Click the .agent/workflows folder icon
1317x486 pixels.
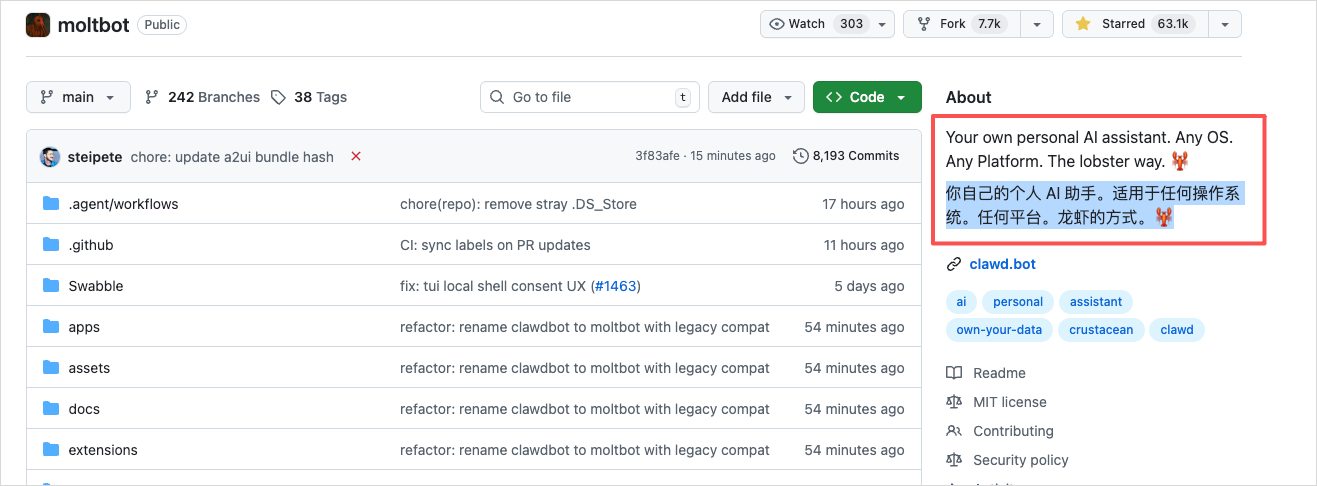[x=52, y=204]
